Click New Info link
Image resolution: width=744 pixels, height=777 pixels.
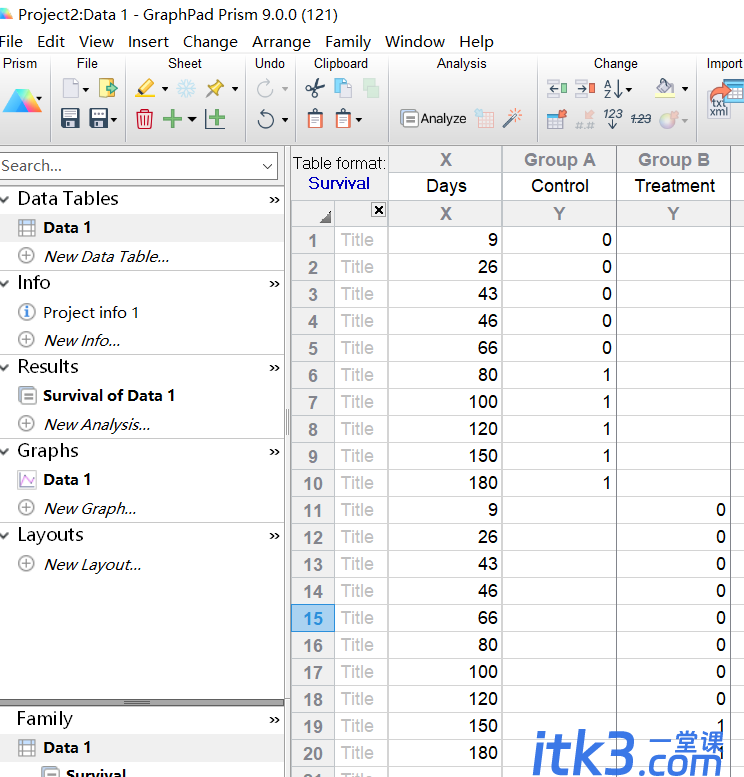point(82,340)
